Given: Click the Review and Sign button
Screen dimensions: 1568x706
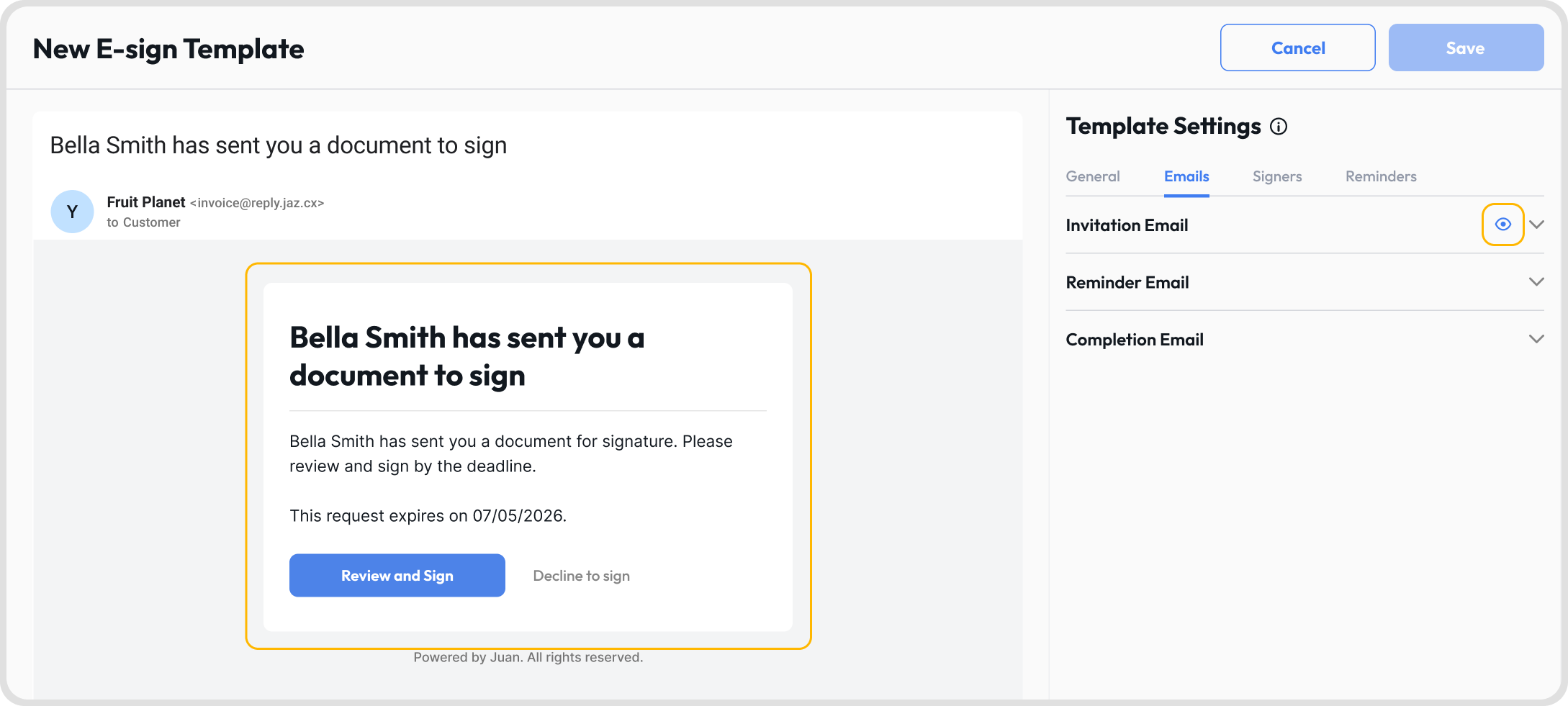Looking at the screenshot, I should pyautogui.click(x=397, y=575).
